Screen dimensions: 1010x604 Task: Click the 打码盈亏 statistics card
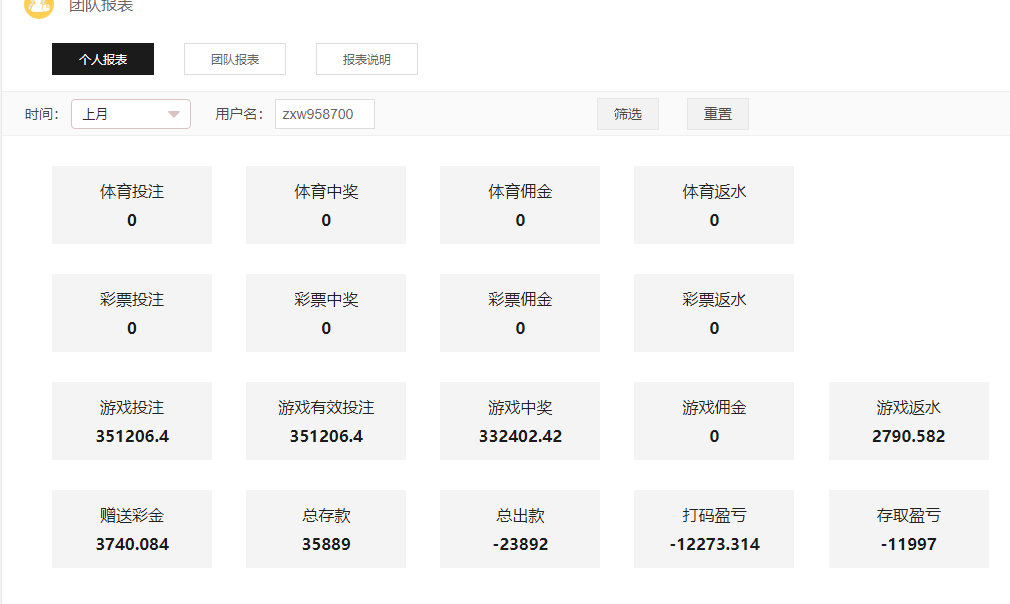click(714, 529)
